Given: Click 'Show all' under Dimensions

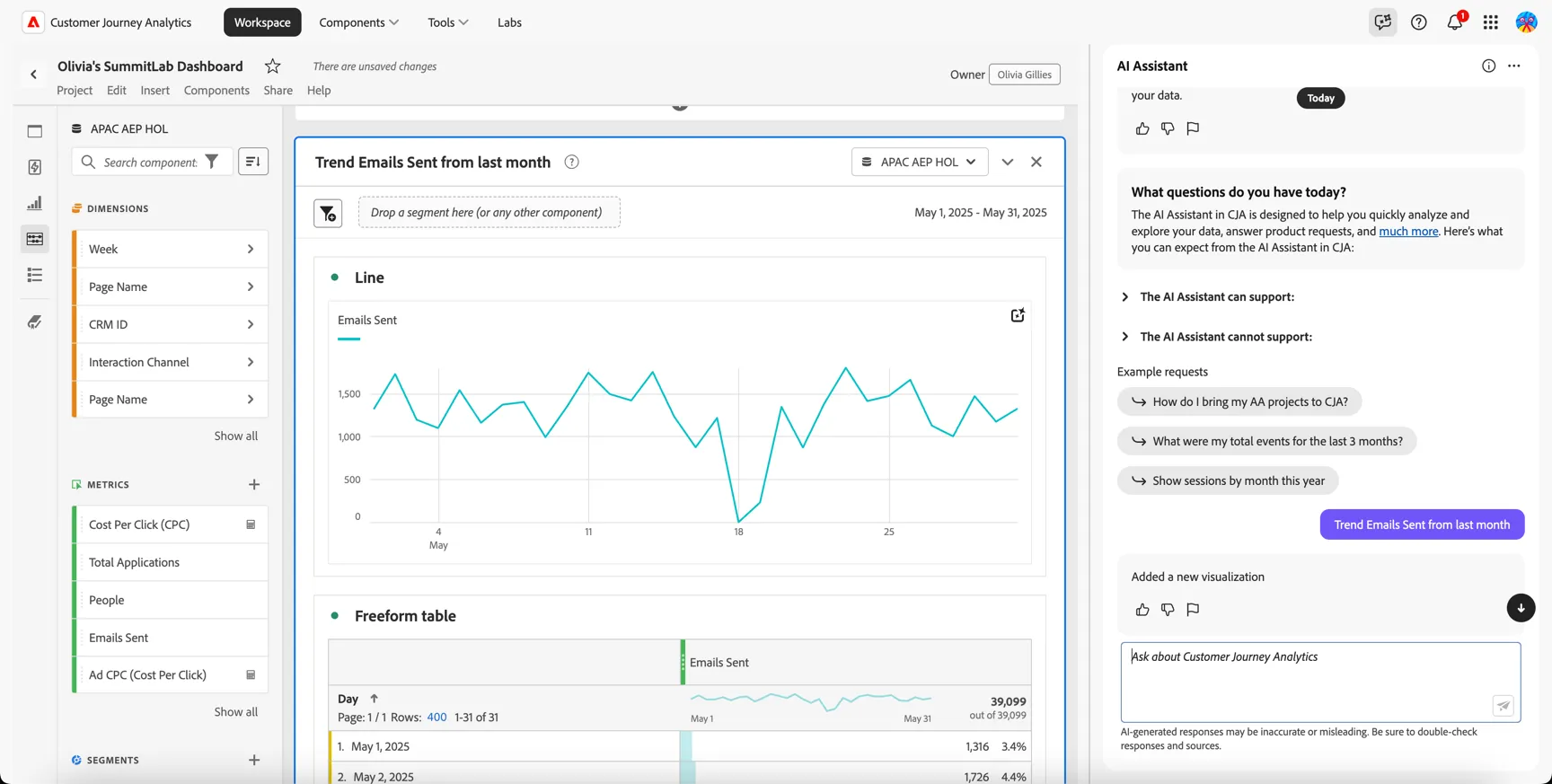Looking at the screenshot, I should coord(235,436).
